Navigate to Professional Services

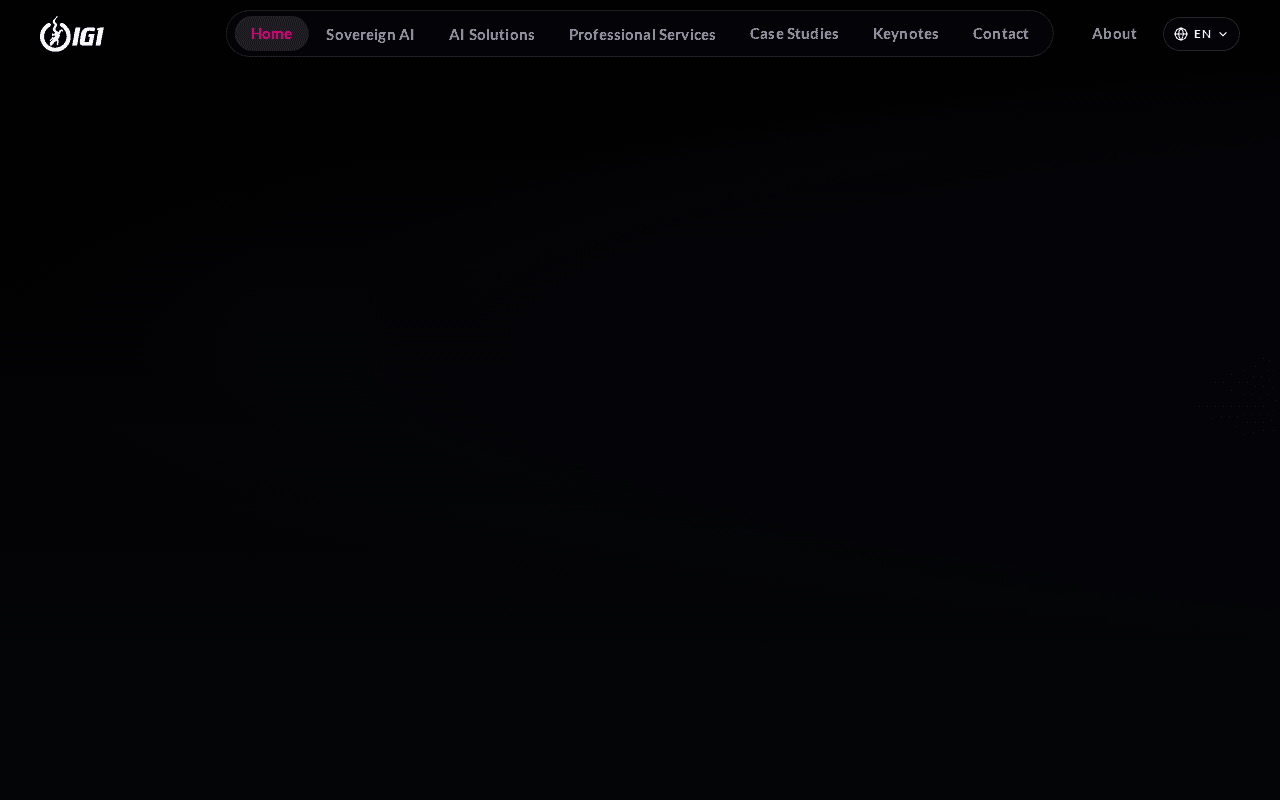(642, 34)
